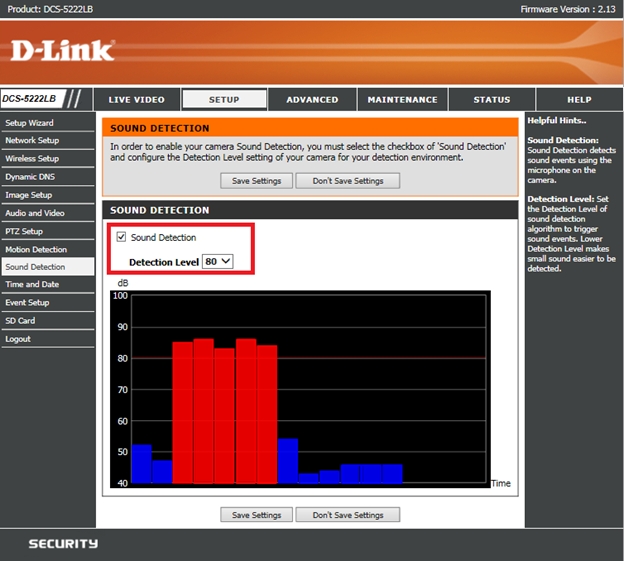Open the Advanced tab
Image resolution: width=624 pixels, height=561 pixels.
click(x=312, y=100)
